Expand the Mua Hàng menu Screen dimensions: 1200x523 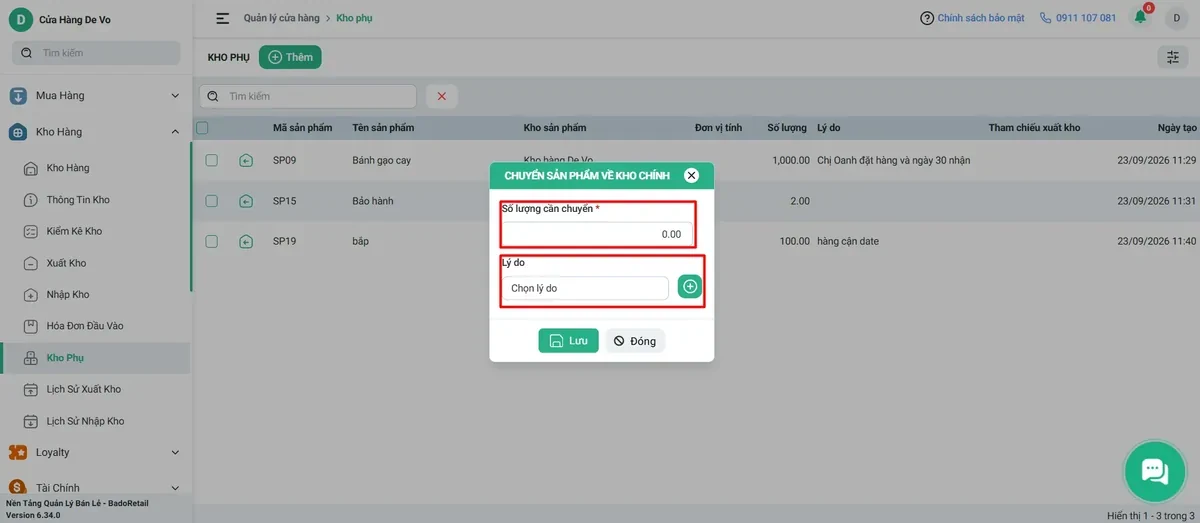point(95,96)
